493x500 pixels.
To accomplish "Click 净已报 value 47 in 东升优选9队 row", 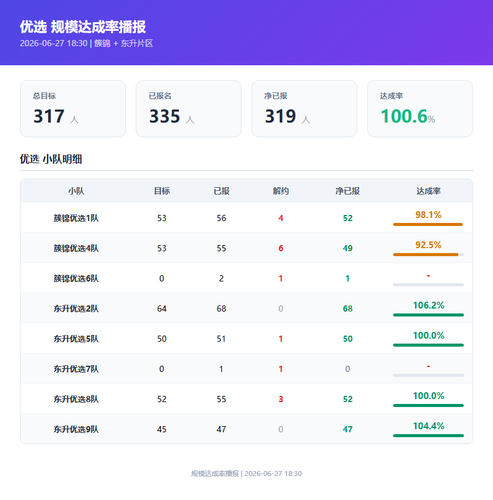I will click(x=348, y=429).
